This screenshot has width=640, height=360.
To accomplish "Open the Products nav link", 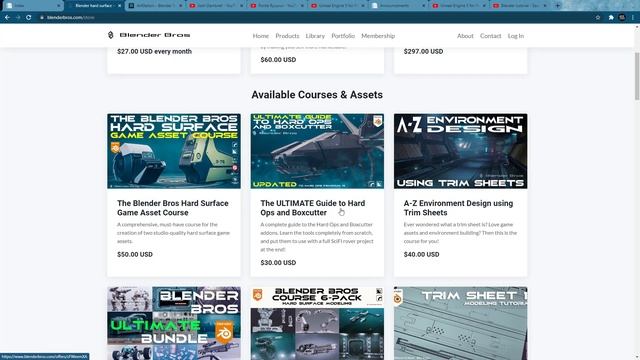I will [287, 36].
